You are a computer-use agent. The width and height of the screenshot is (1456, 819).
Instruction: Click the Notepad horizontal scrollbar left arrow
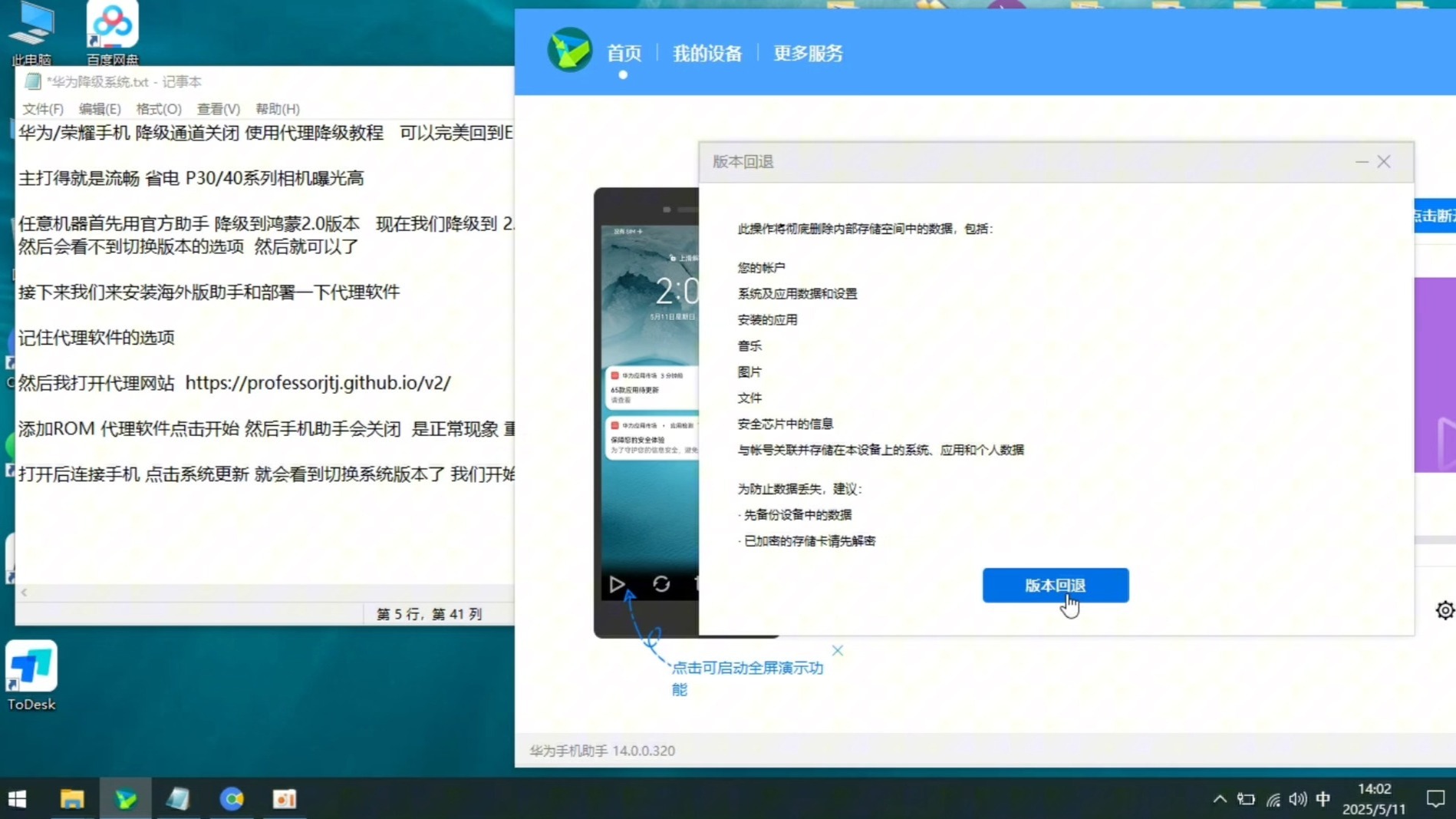coord(25,592)
